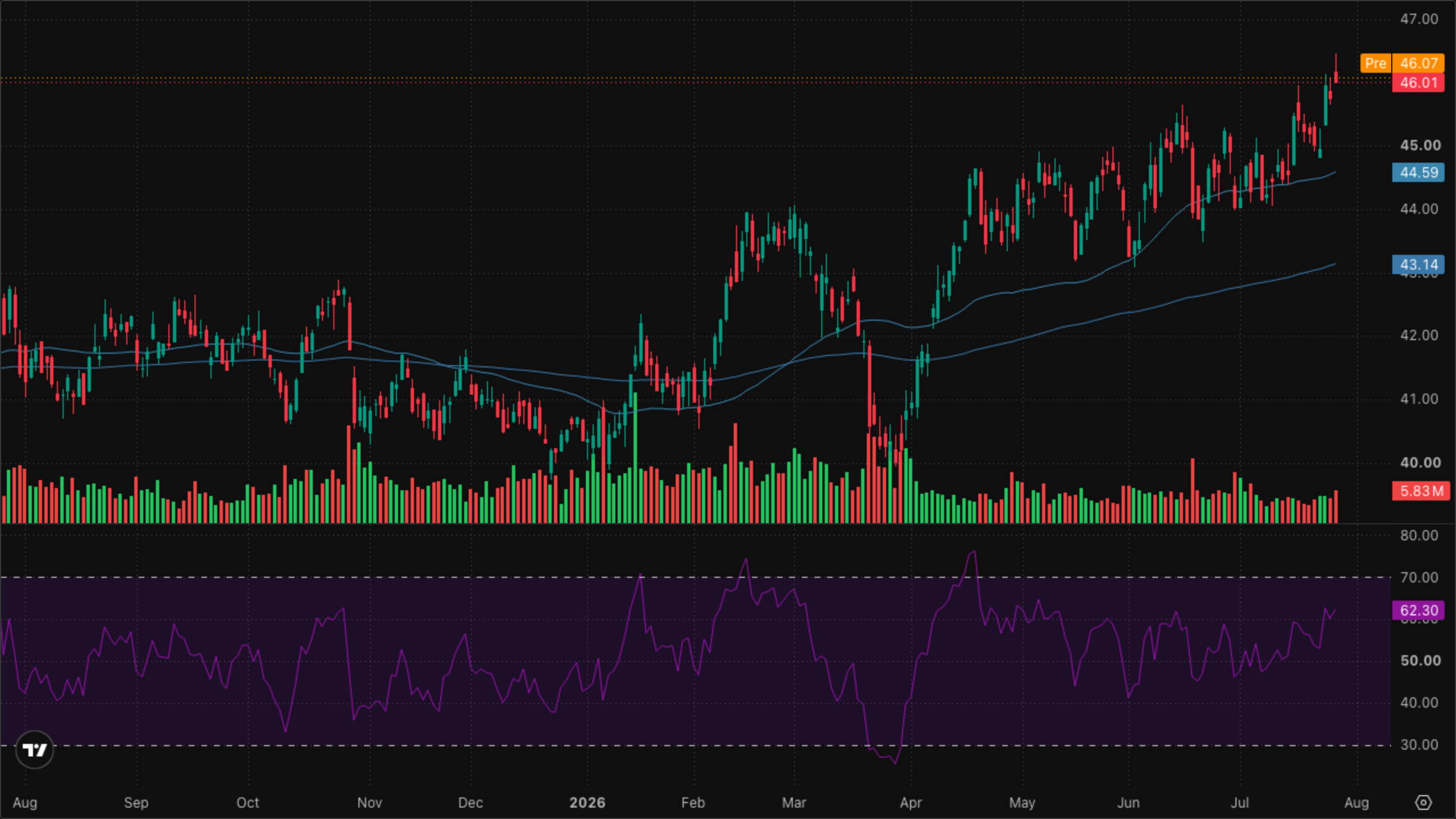Click the TradingView logo icon

point(35,750)
